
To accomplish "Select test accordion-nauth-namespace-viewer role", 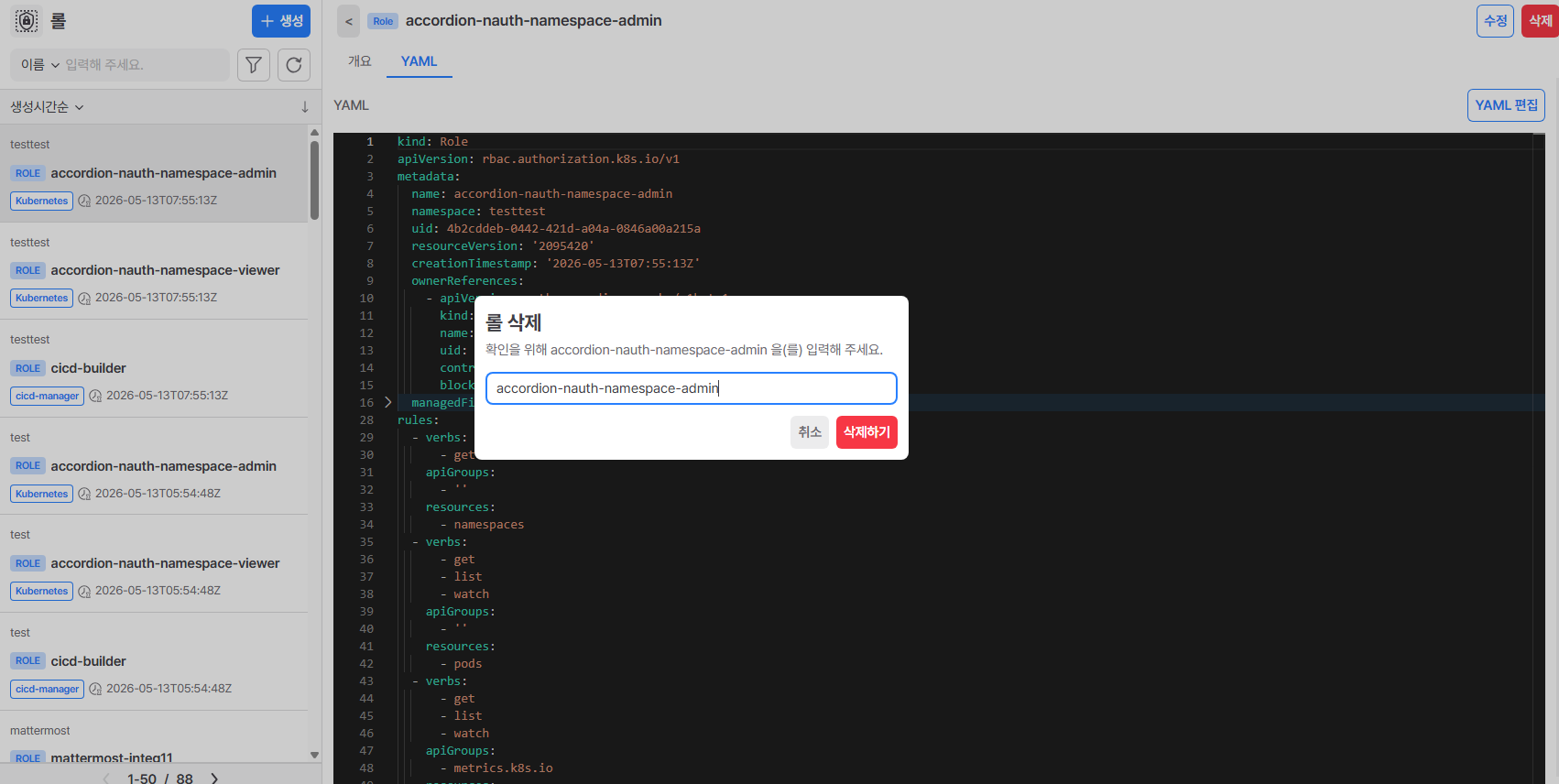I will [154, 563].
